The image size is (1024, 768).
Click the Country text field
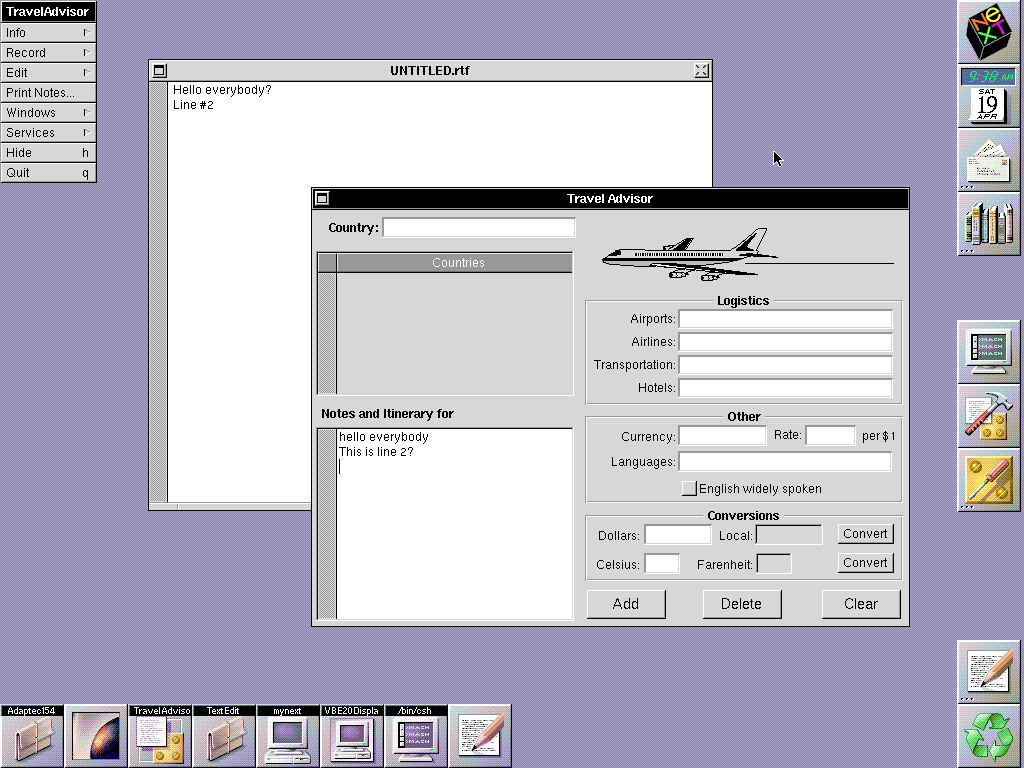pyautogui.click(x=478, y=228)
